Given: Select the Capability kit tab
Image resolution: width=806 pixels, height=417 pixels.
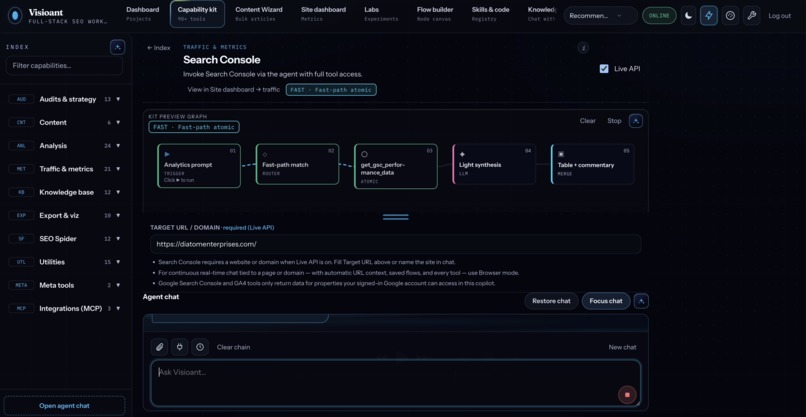Looking at the screenshot, I should (197, 14).
